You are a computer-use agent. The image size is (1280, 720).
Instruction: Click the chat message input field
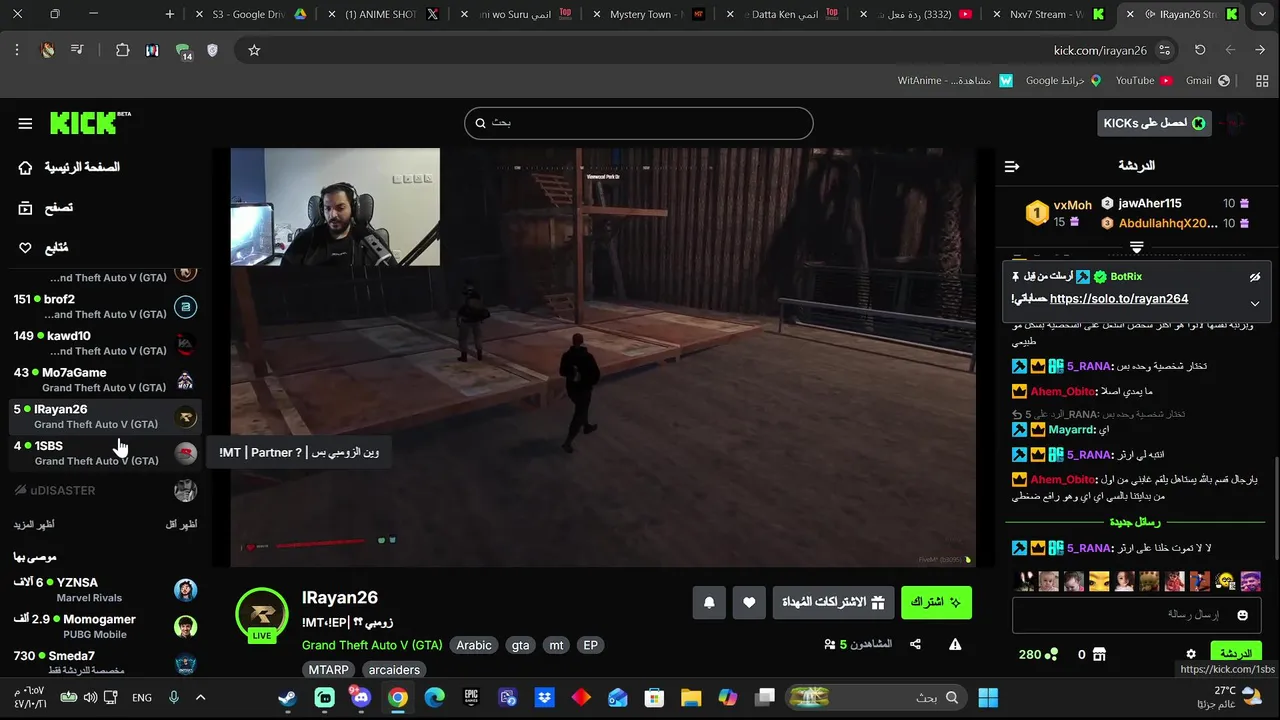[1137, 614]
